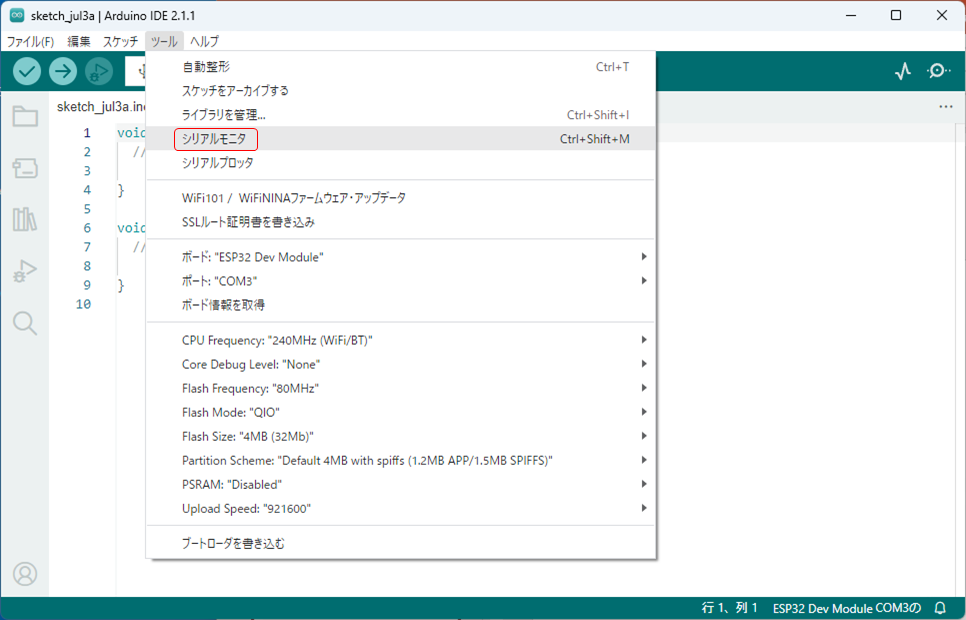Viewport: 966px width, 620px height.
Task: Open the 編集 menu
Action: coord(79,41)
